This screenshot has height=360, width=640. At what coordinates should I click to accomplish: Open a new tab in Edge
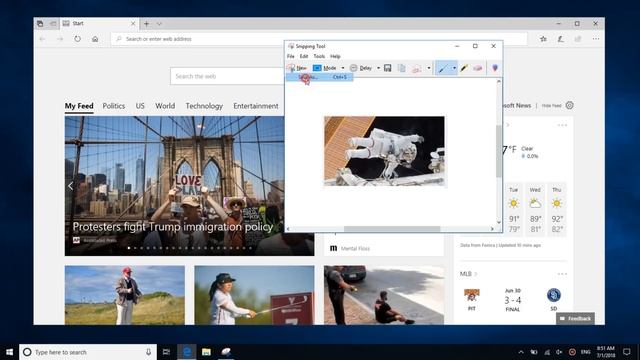tap(146, 24)
